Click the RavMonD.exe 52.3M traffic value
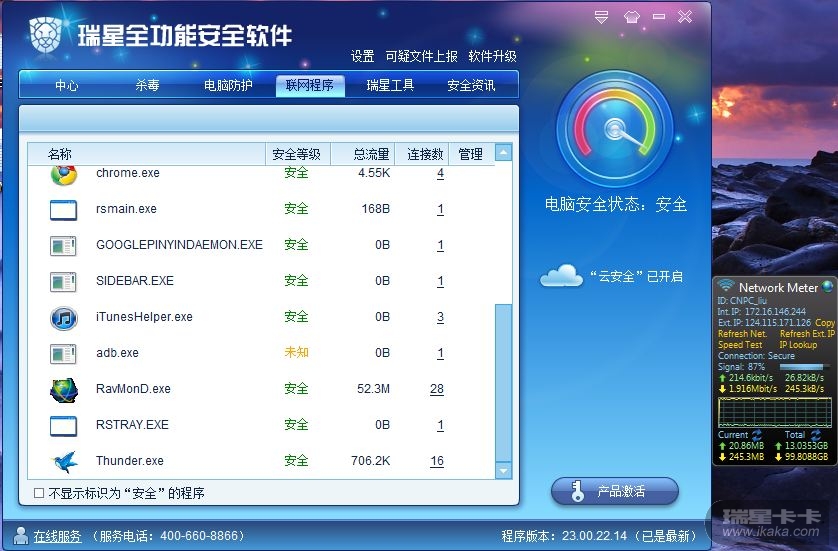838x551 pixels. tap(373, 389)
